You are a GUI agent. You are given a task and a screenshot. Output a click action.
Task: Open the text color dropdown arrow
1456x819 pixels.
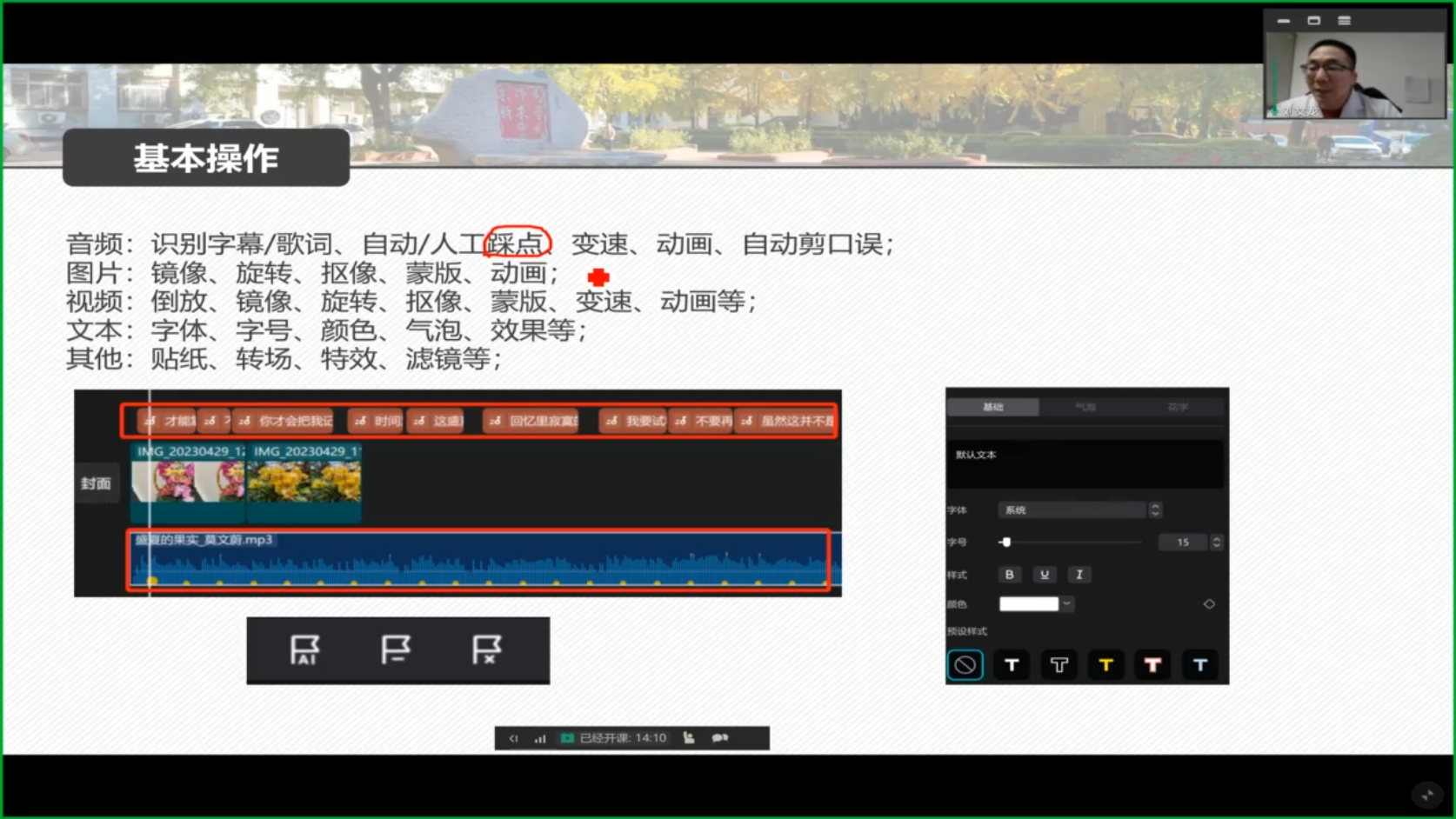pyautogui.click(x=1066, y=604)
